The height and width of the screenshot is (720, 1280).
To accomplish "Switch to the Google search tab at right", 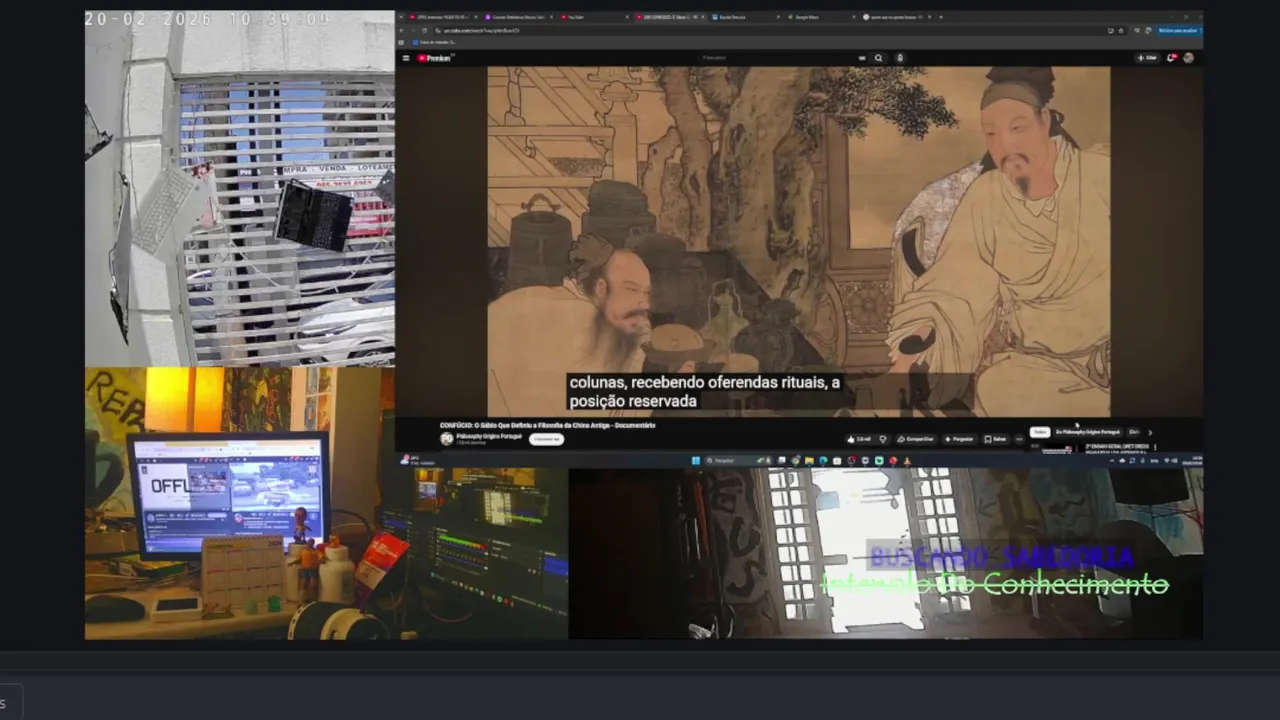I will [x=896, y=17].
